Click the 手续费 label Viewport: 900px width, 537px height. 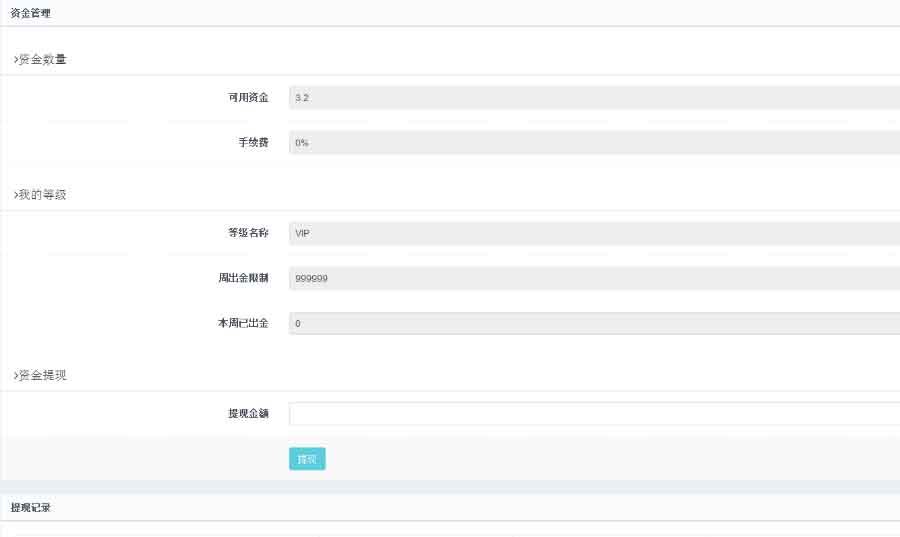[x=253, y=143]
